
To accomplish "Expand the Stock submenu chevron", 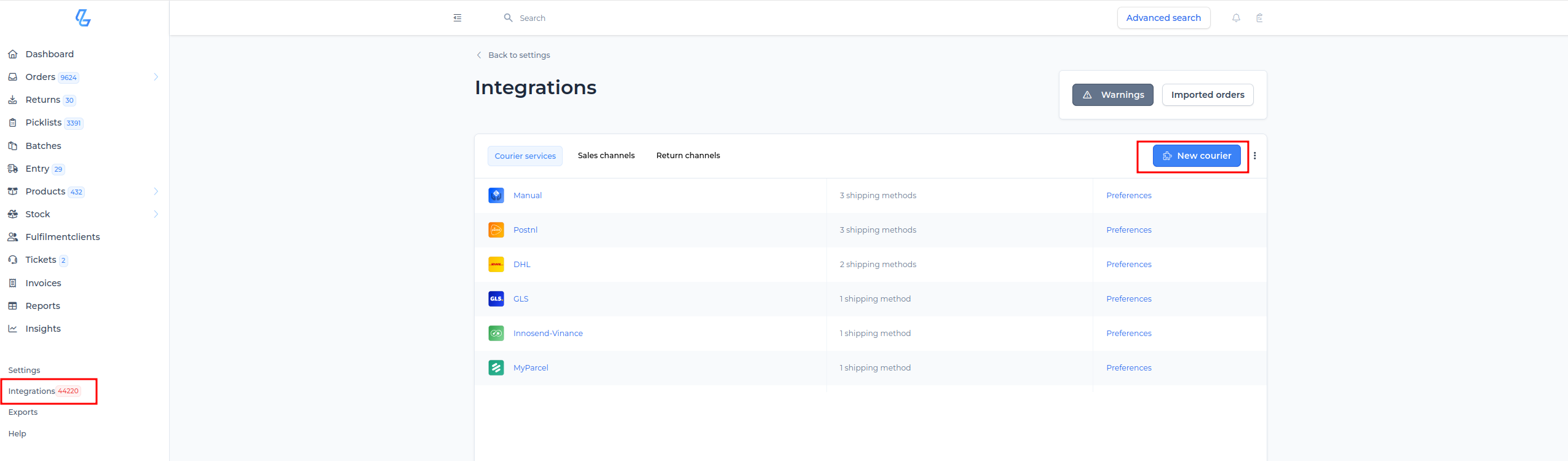I will [x=156, y=214].
